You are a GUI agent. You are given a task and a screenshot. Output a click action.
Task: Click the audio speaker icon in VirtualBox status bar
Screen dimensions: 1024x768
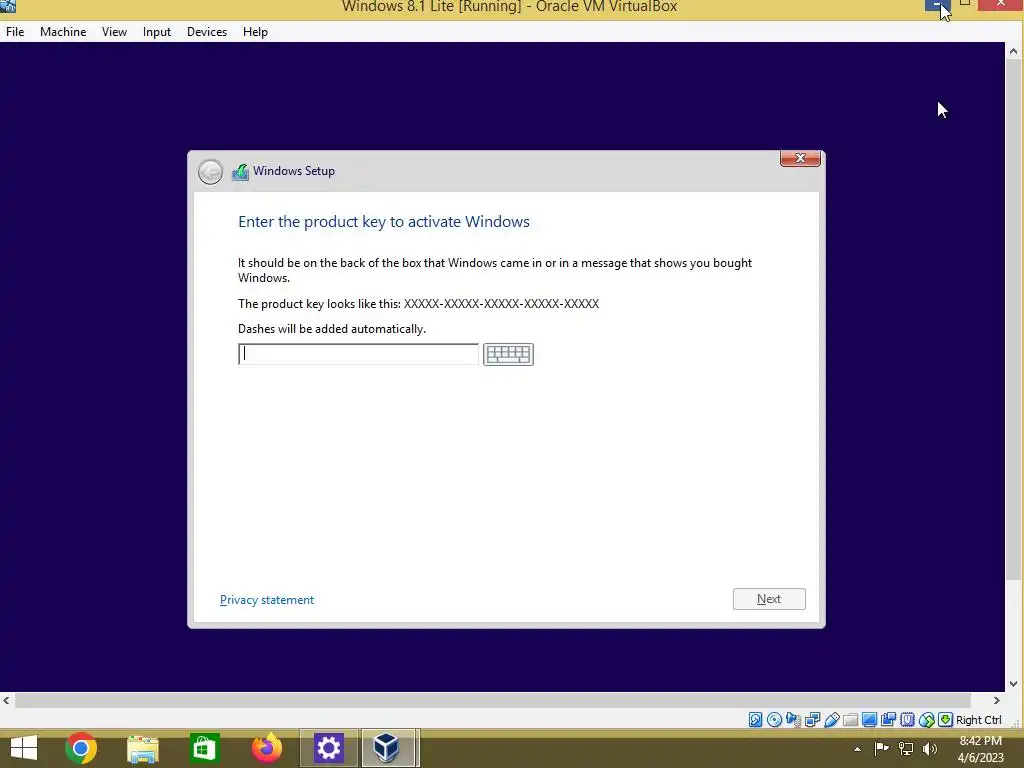pyautogui.click(x=793, y=720)
